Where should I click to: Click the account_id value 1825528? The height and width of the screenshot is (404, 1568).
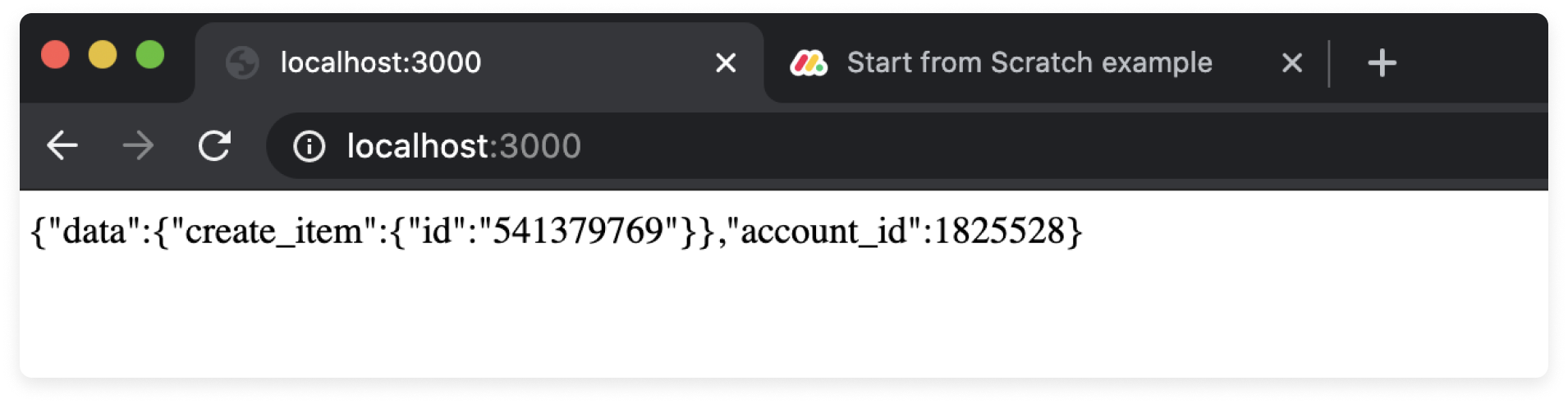tap(999, 231)
